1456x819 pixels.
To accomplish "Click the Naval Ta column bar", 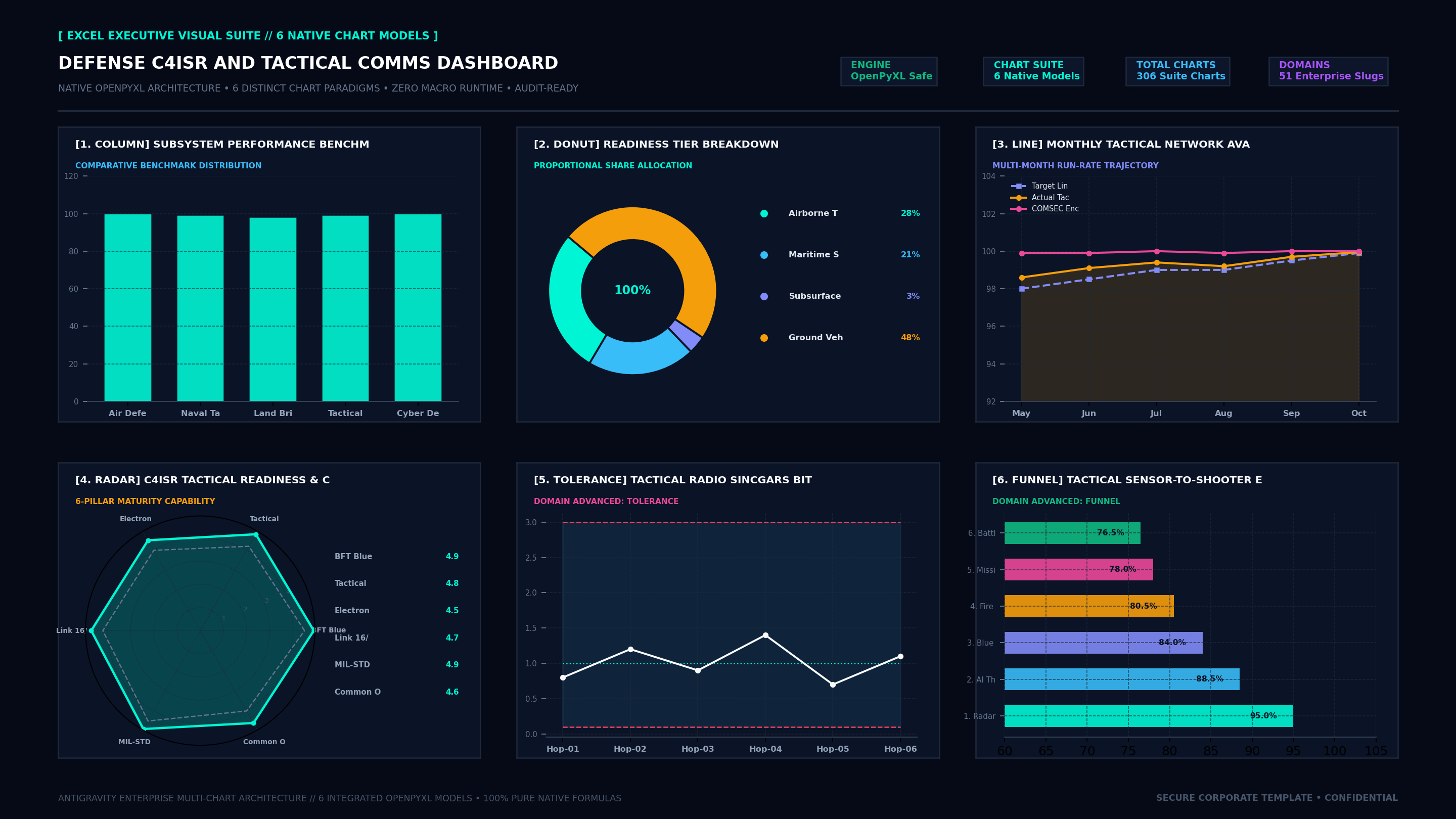I will click(x=200, y=308).
